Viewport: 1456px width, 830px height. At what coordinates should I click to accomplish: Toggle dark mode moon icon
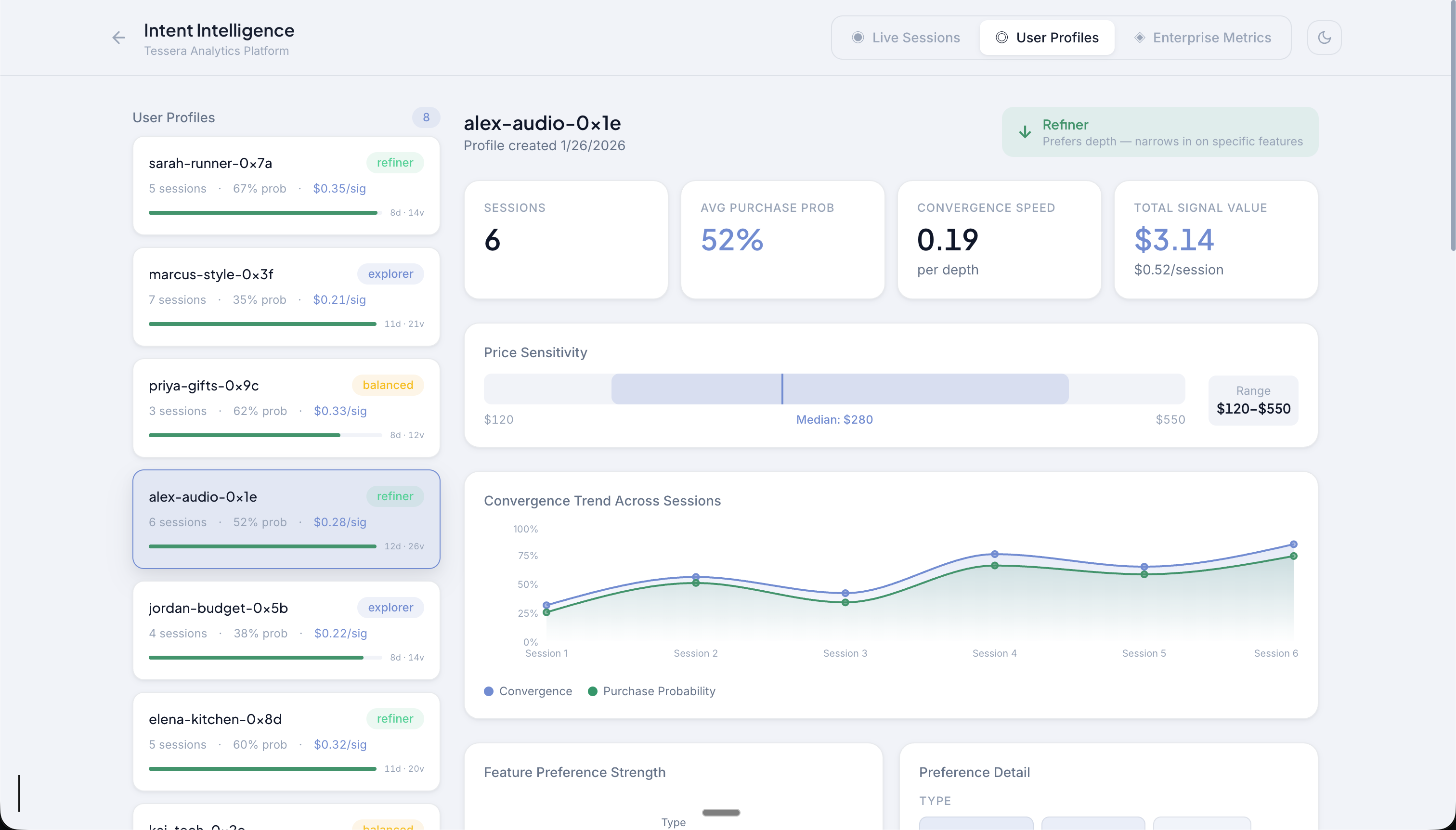click(1324, 38)
